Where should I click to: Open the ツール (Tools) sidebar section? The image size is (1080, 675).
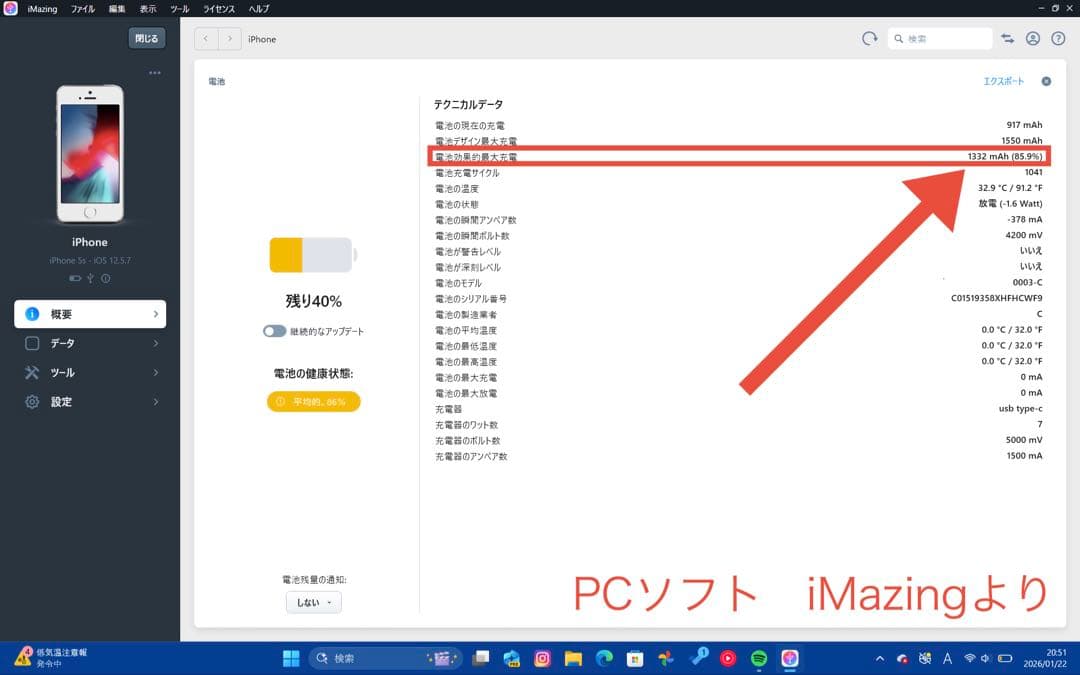pos(63,372)
